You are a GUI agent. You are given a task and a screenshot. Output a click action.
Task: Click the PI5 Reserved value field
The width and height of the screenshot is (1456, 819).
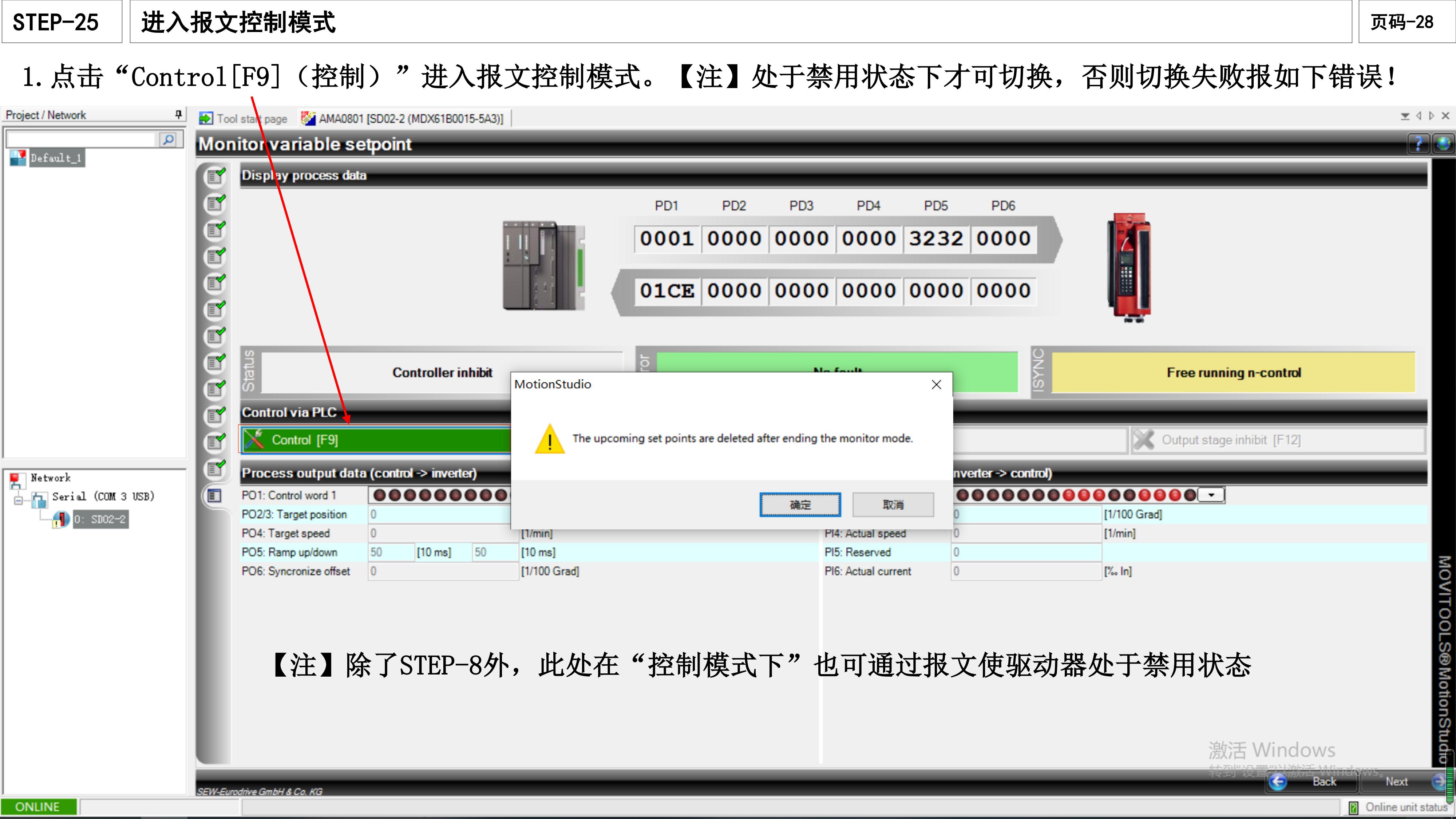pyautogui.click(x=1026, y=552)
